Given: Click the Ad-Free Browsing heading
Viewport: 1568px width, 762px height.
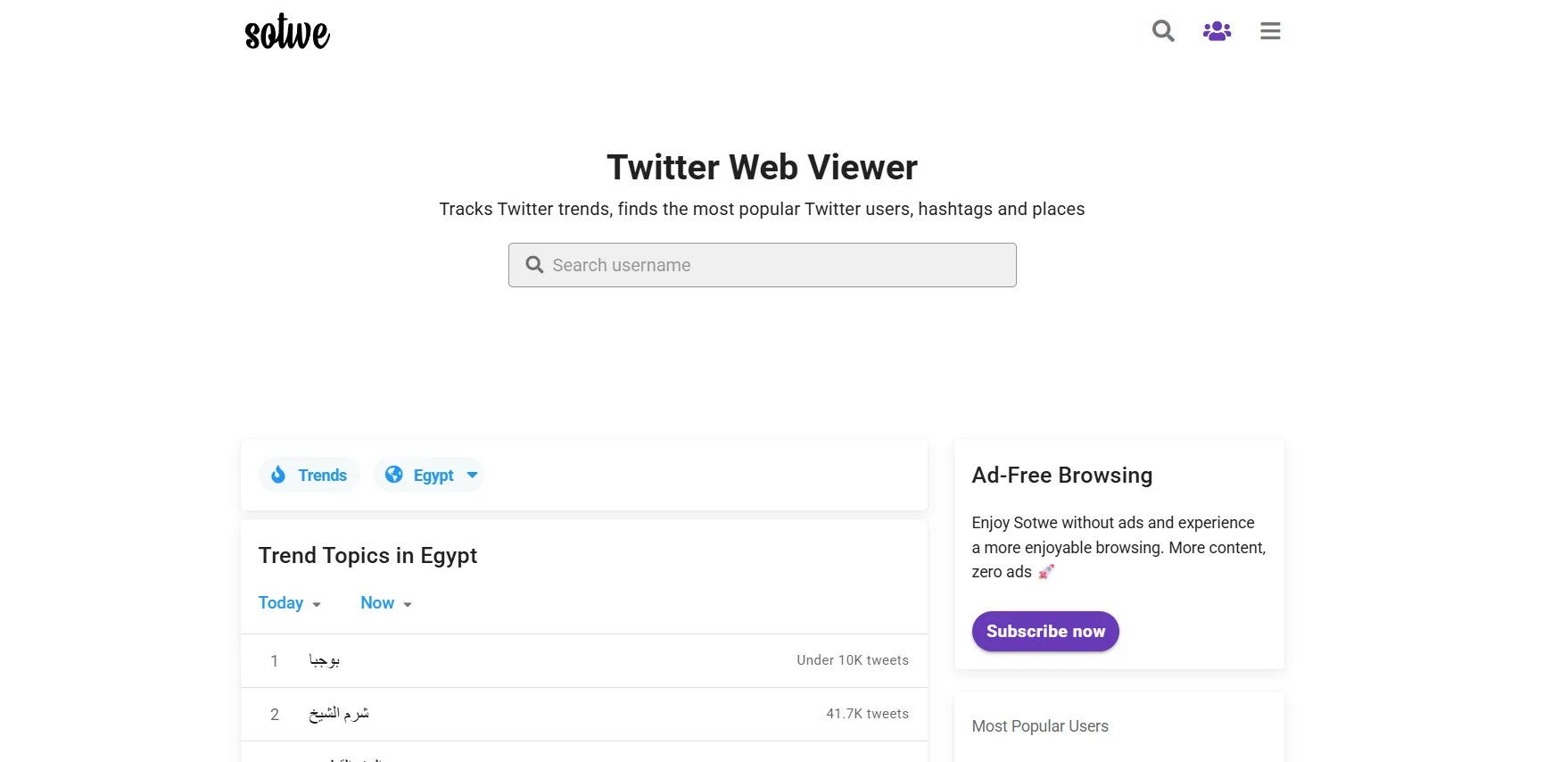Looking at the screenshot, I should coord(1062,476).
